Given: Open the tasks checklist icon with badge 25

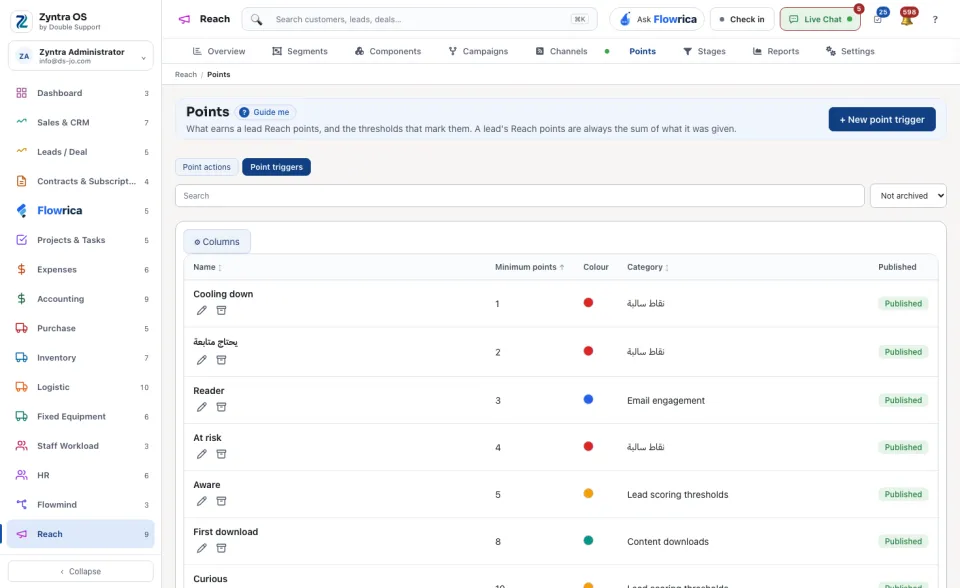Looking at the screenshot, I should point(878,19).
